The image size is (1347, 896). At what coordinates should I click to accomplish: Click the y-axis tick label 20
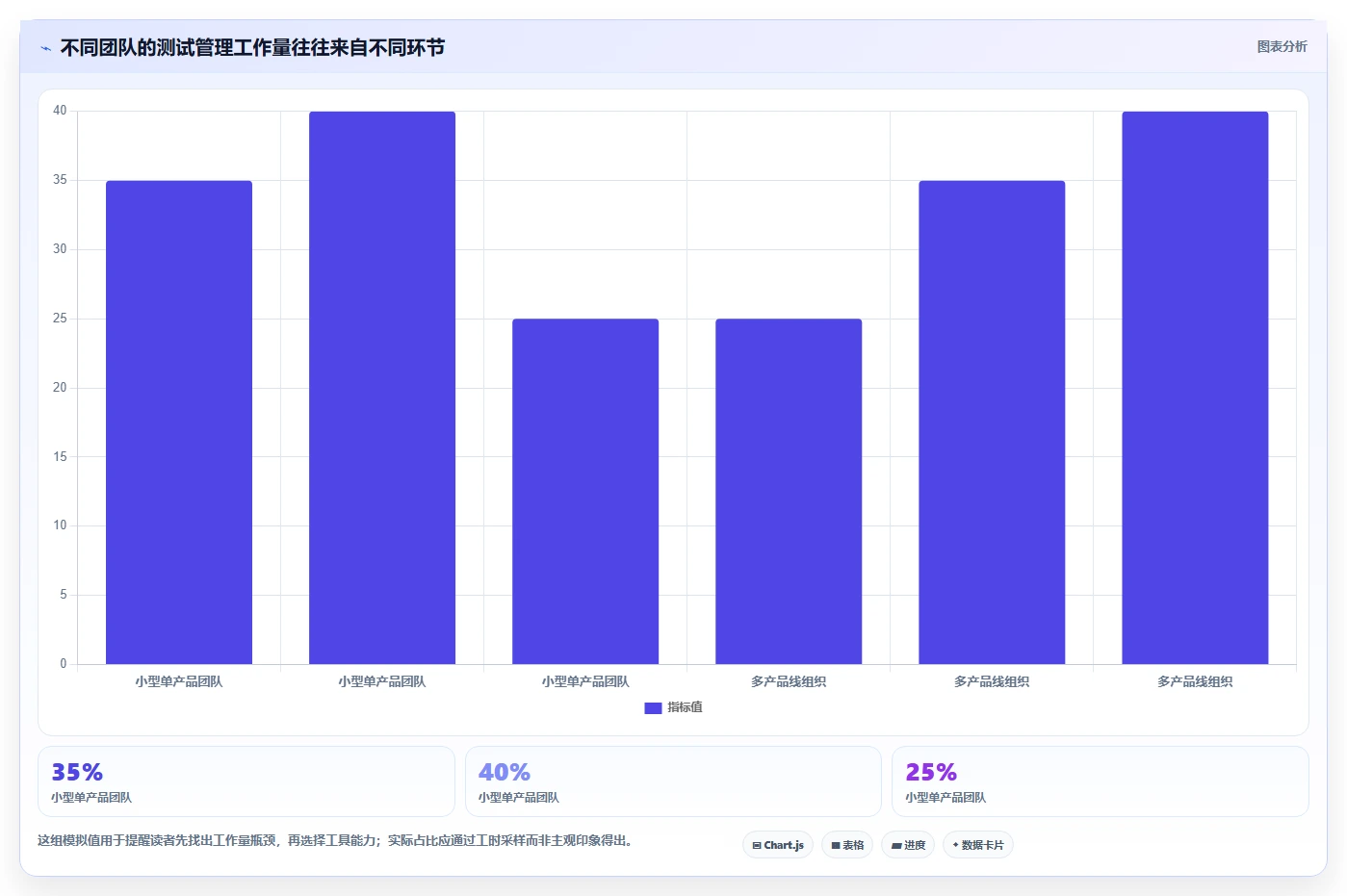(60, 388)
